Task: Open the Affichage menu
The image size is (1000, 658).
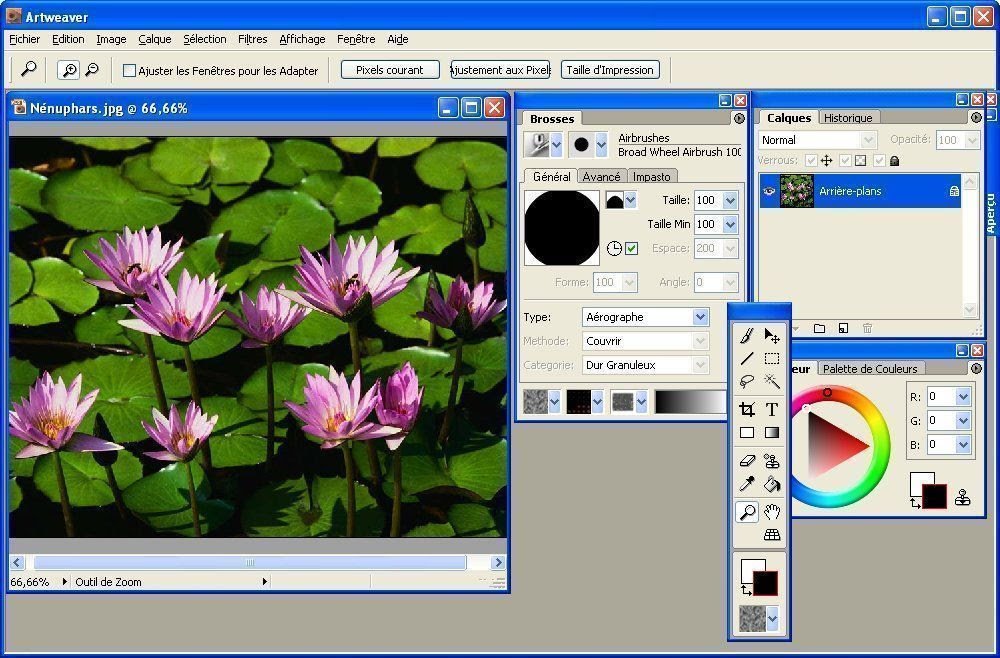Action: 302,39
